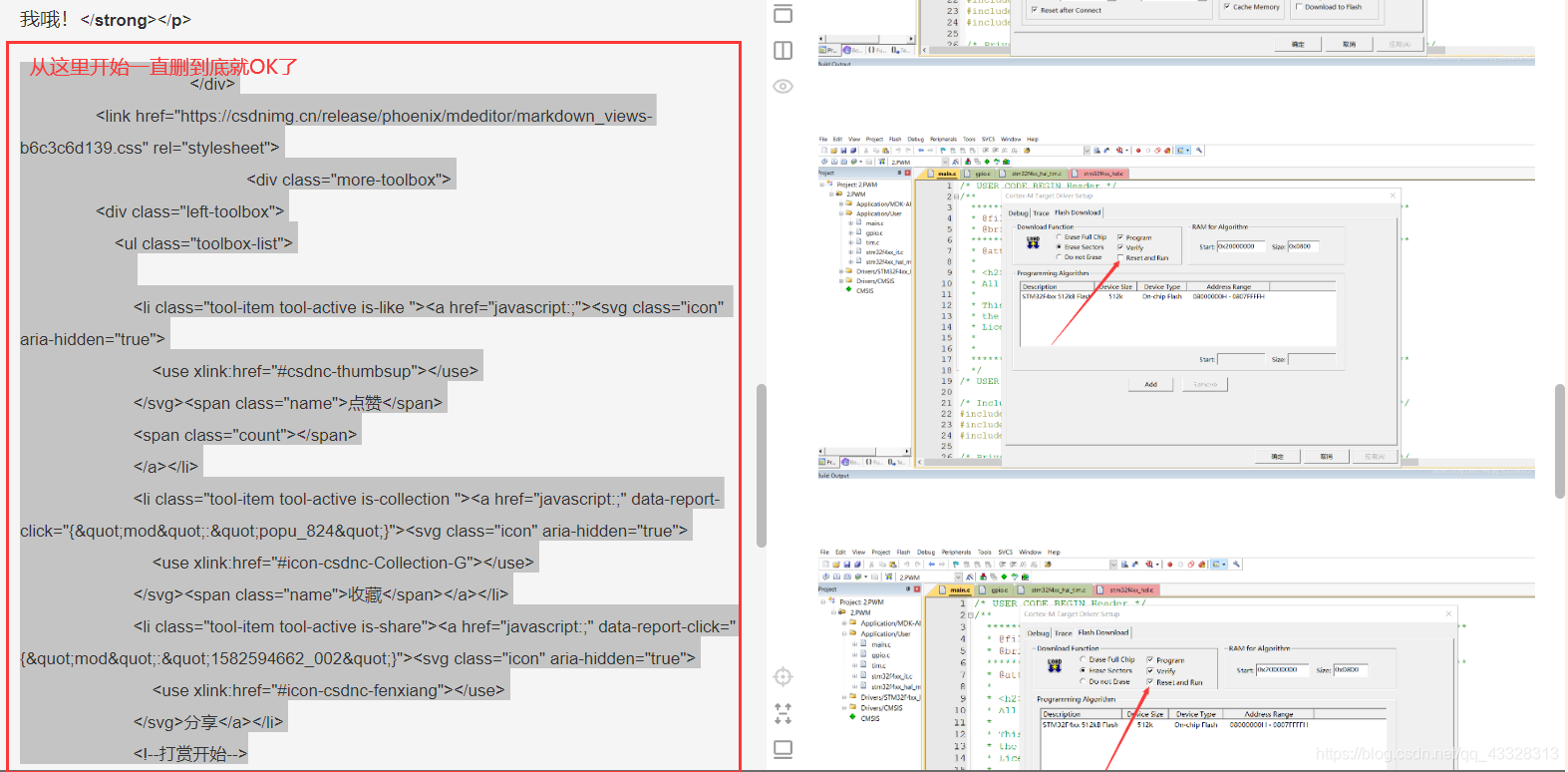This screenshot has width=1568, height=772.
Task: Toggle Cache Memory checkbox in top screenshot
Action: [x=1227, y=7]
